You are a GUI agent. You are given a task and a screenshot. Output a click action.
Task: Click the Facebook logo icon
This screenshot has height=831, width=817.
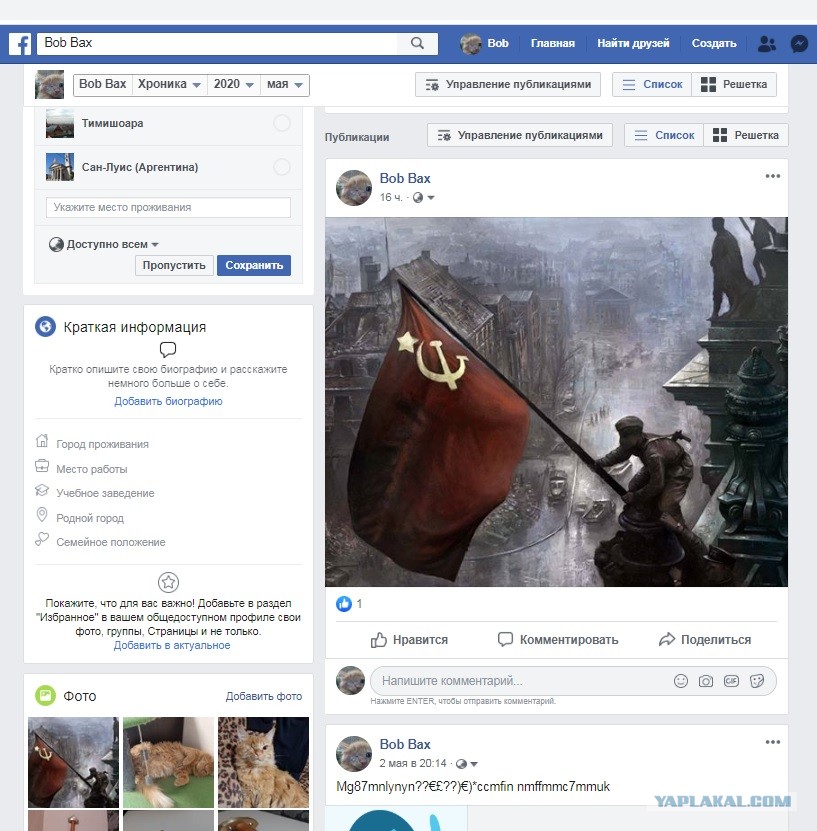pyautogui.click(x=20, y=43)
